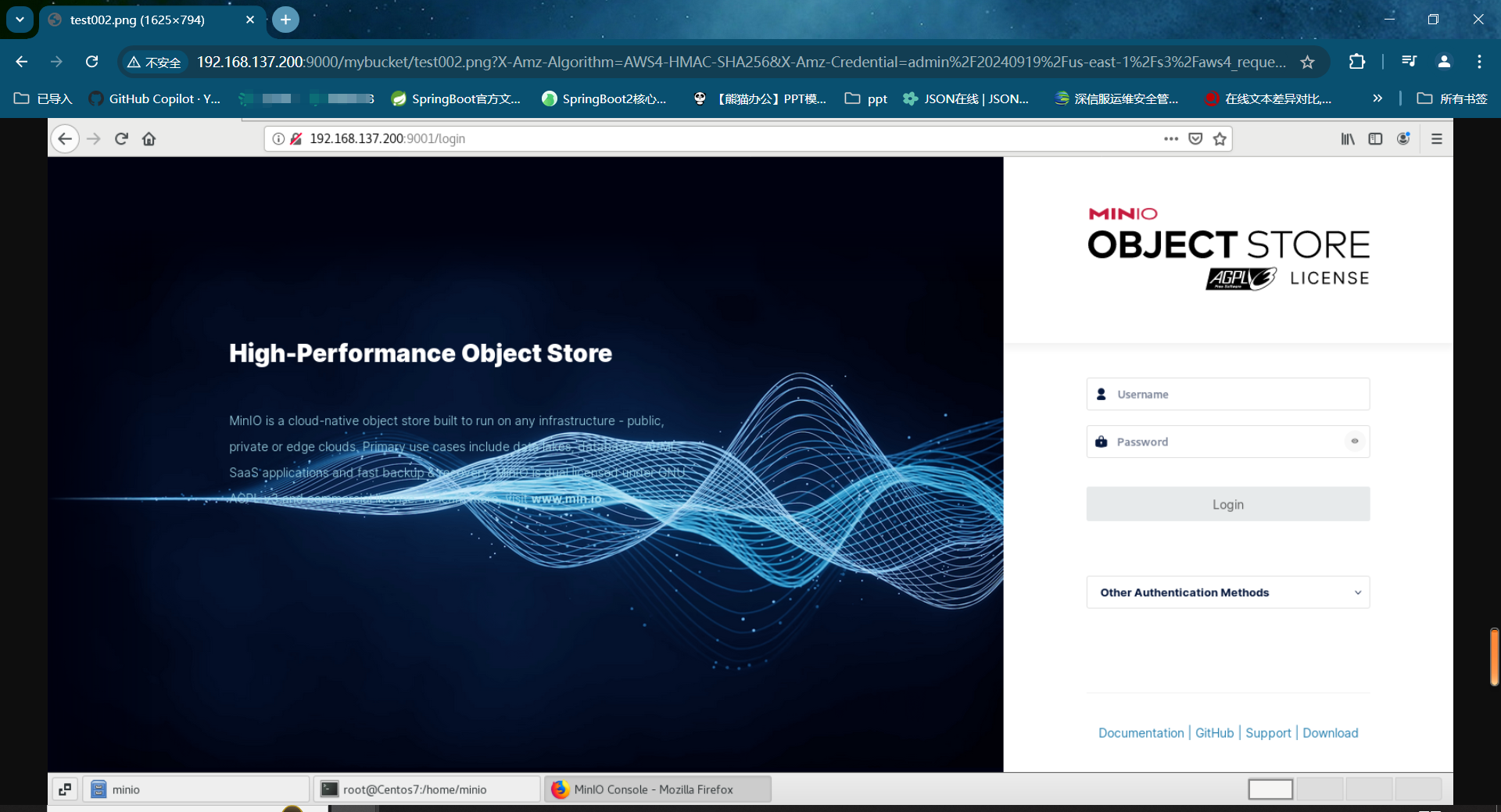Open the 已导入 bookmarks folder

click(43, 98)
